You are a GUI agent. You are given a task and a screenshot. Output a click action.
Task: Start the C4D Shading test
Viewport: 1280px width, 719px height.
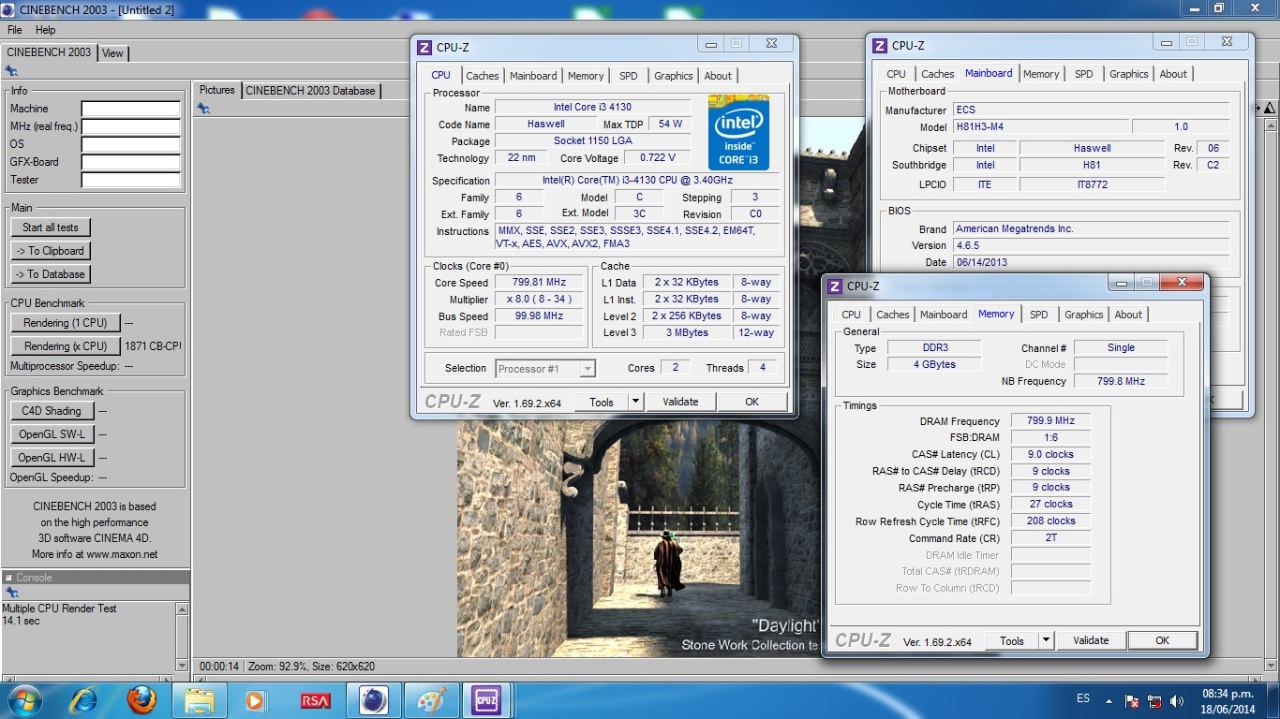tap(52, 411)
